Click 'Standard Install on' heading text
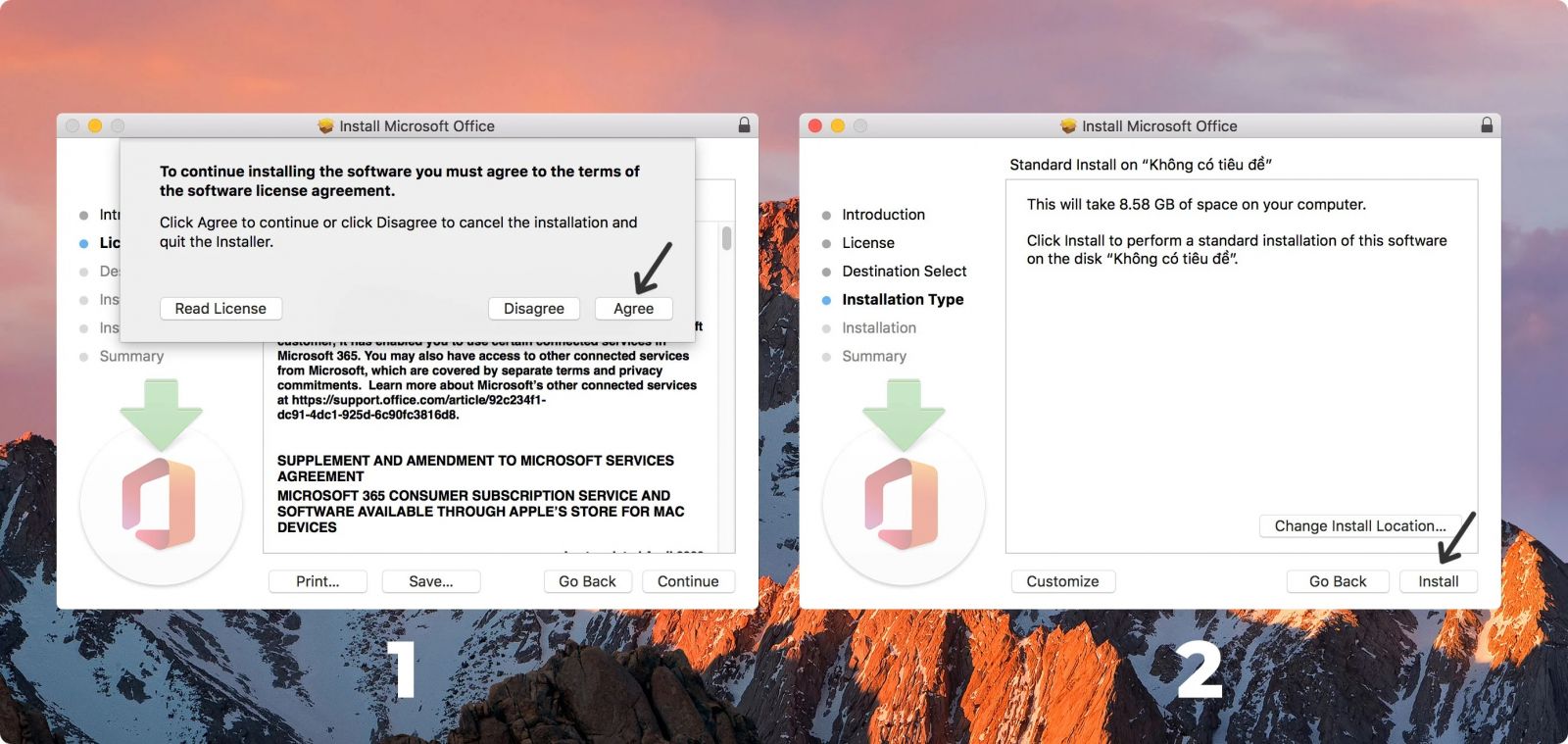The height and width of the screenshot is (744, 1568). pos(1140,165)
